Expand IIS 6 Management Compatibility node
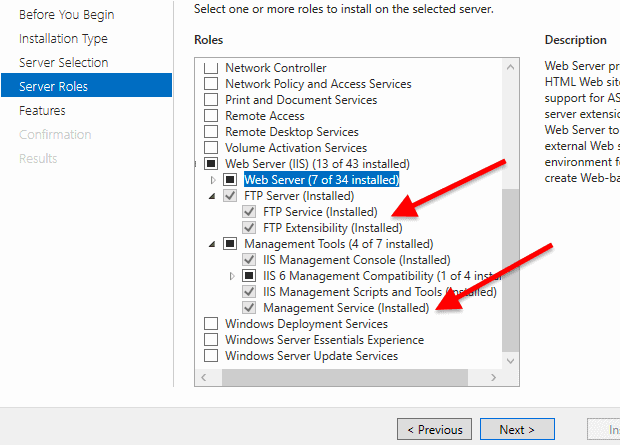Viewport: 620px width, 445px height. [x=232, y=276]
